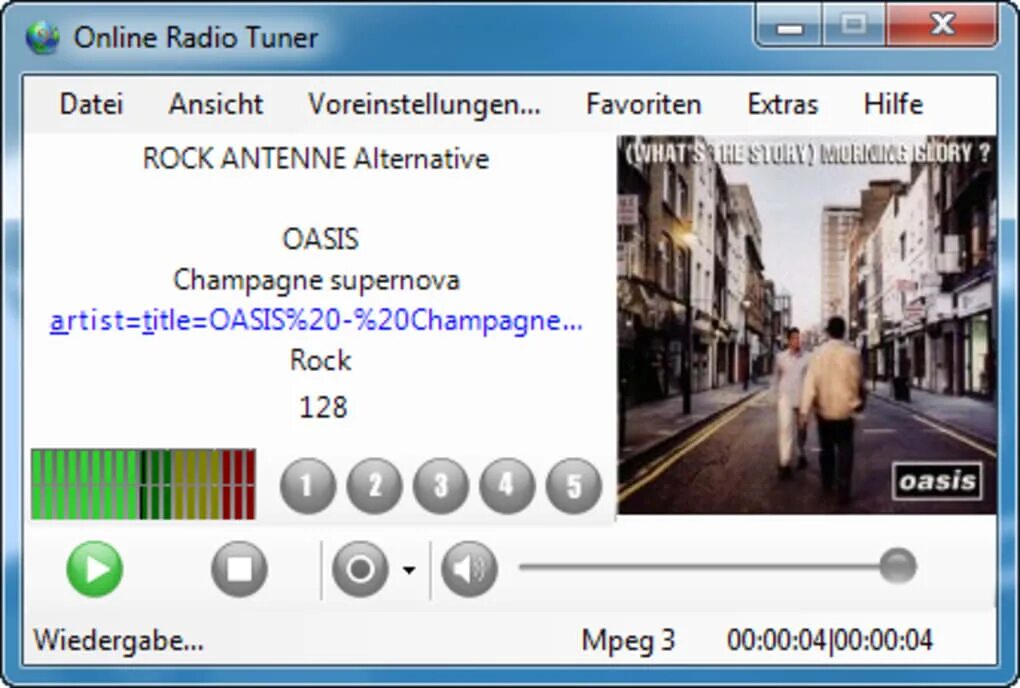Open the record options dropdown arrow

tap(409, 570)
